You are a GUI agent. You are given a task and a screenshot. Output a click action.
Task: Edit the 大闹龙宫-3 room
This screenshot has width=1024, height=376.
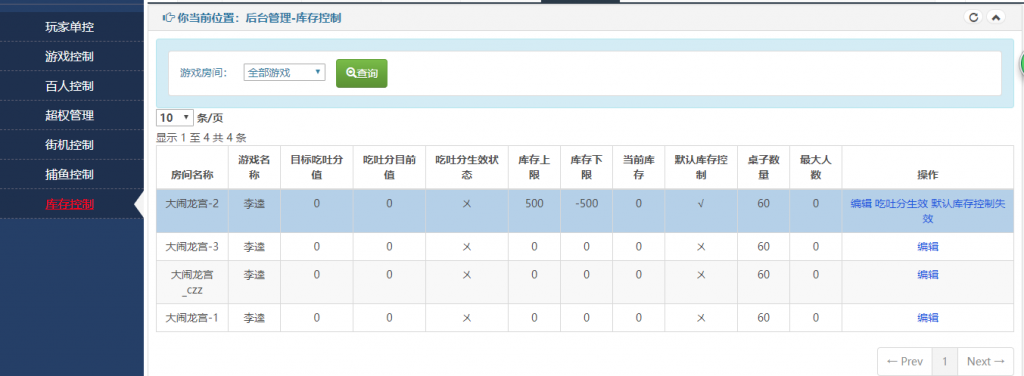click(x=927, y=247)
